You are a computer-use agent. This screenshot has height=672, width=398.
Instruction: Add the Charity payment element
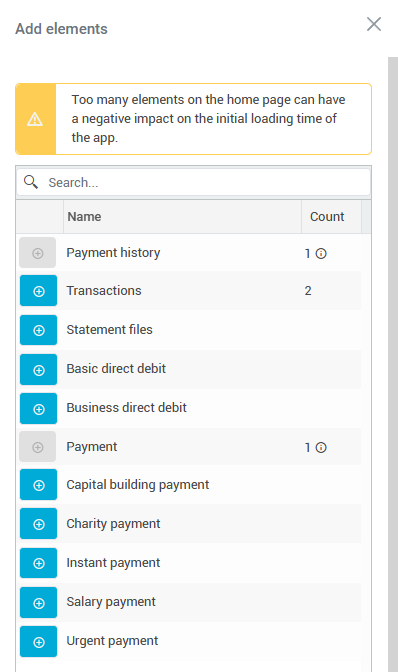pyautogui.click(x=38, y=523)
